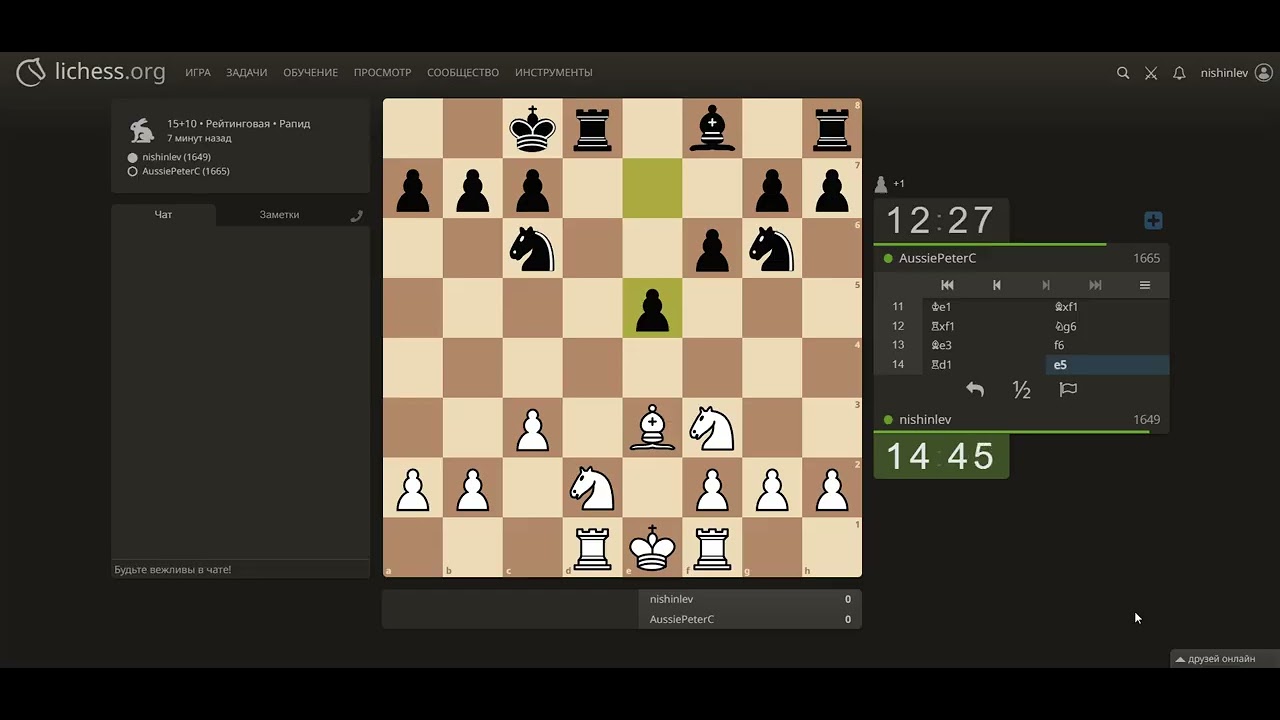The height and width of the screenshot is (720, 1280).
Task: Click the rapid rabbit game icon
Action: point(142,130)
